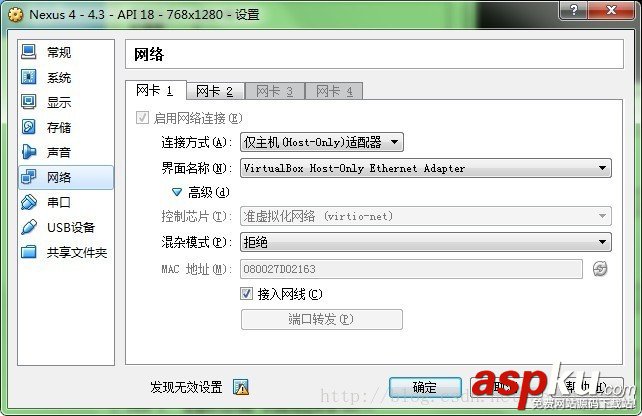Viewport: 642px width, 416px height.
Task: Toggle the 启用网络连接 checkbox
Action: coord(142,118)
